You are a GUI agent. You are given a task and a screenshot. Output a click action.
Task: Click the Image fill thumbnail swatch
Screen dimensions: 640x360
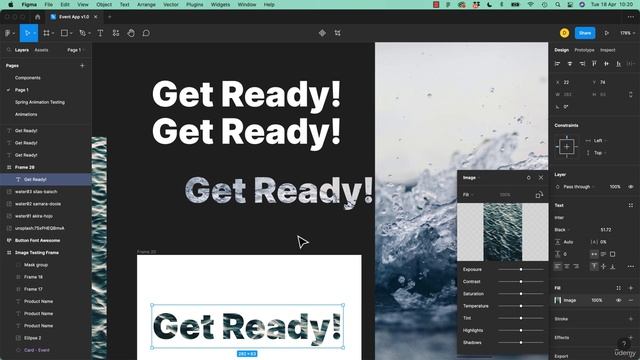tap(558, 300)
